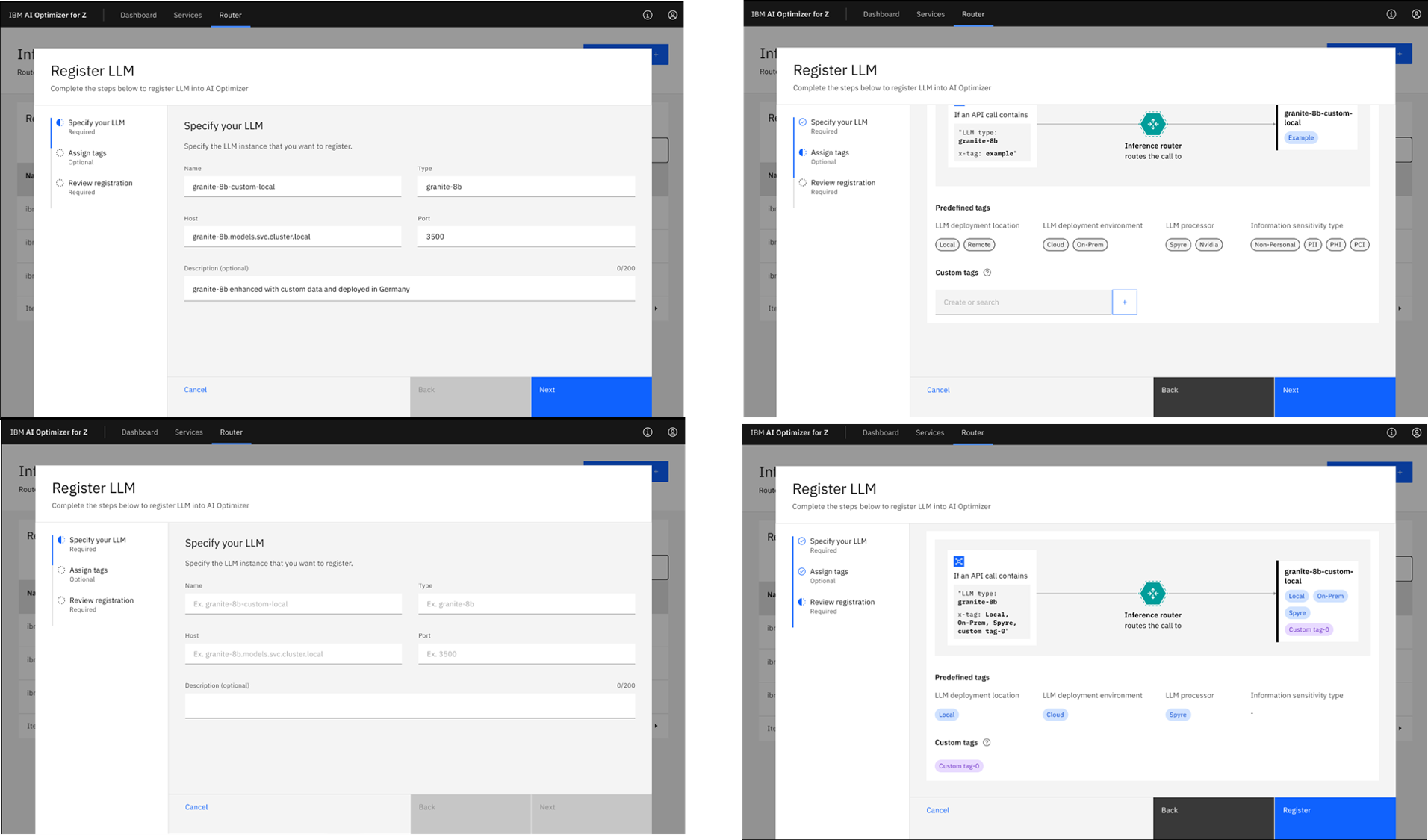1428x840 pixels.
Task: Click the empty Host field with placeholder
Action: point(294,654)
